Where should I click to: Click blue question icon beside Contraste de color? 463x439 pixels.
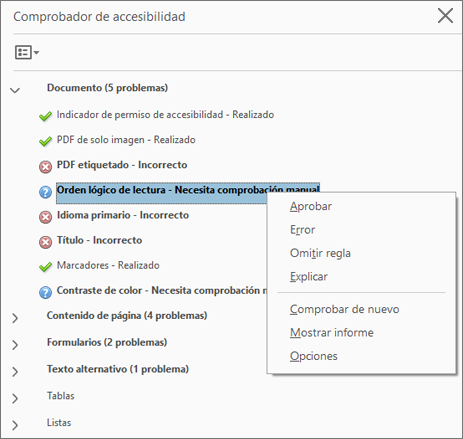point(45,292)
